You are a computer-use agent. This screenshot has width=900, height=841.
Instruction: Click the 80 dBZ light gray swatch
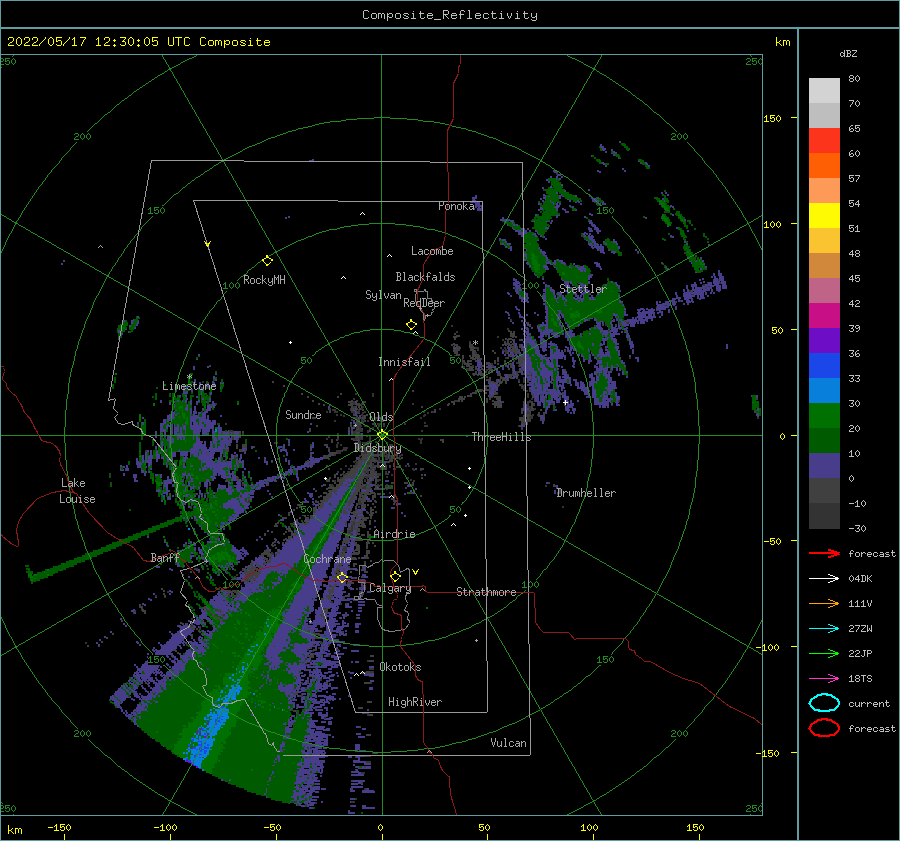click(x=824, y=91)
